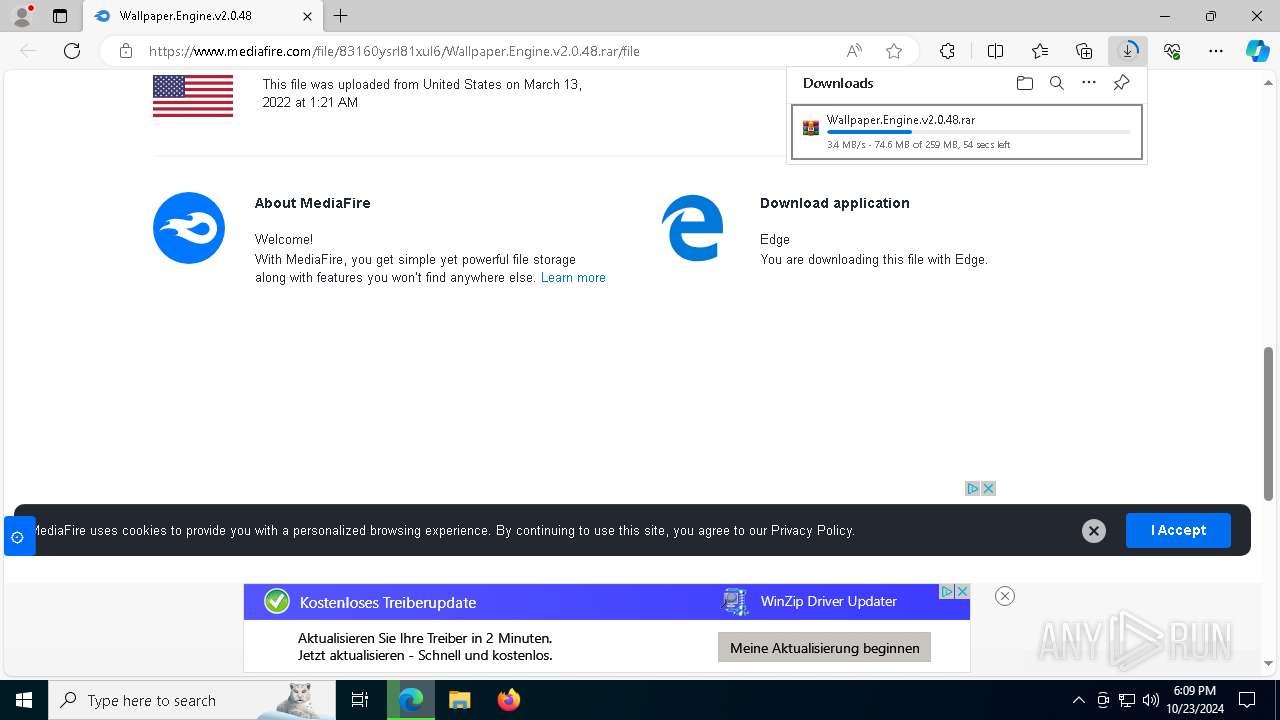Click the download progress bar
The height and width of the screenshot is (720, 1280).
pos(978,132)
